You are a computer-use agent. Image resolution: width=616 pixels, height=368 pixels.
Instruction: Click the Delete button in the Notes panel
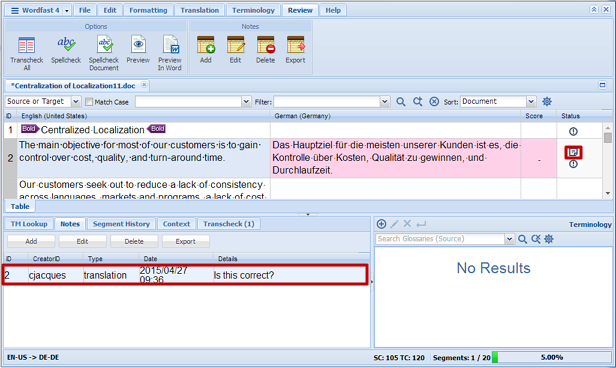(x=134, y=241)
